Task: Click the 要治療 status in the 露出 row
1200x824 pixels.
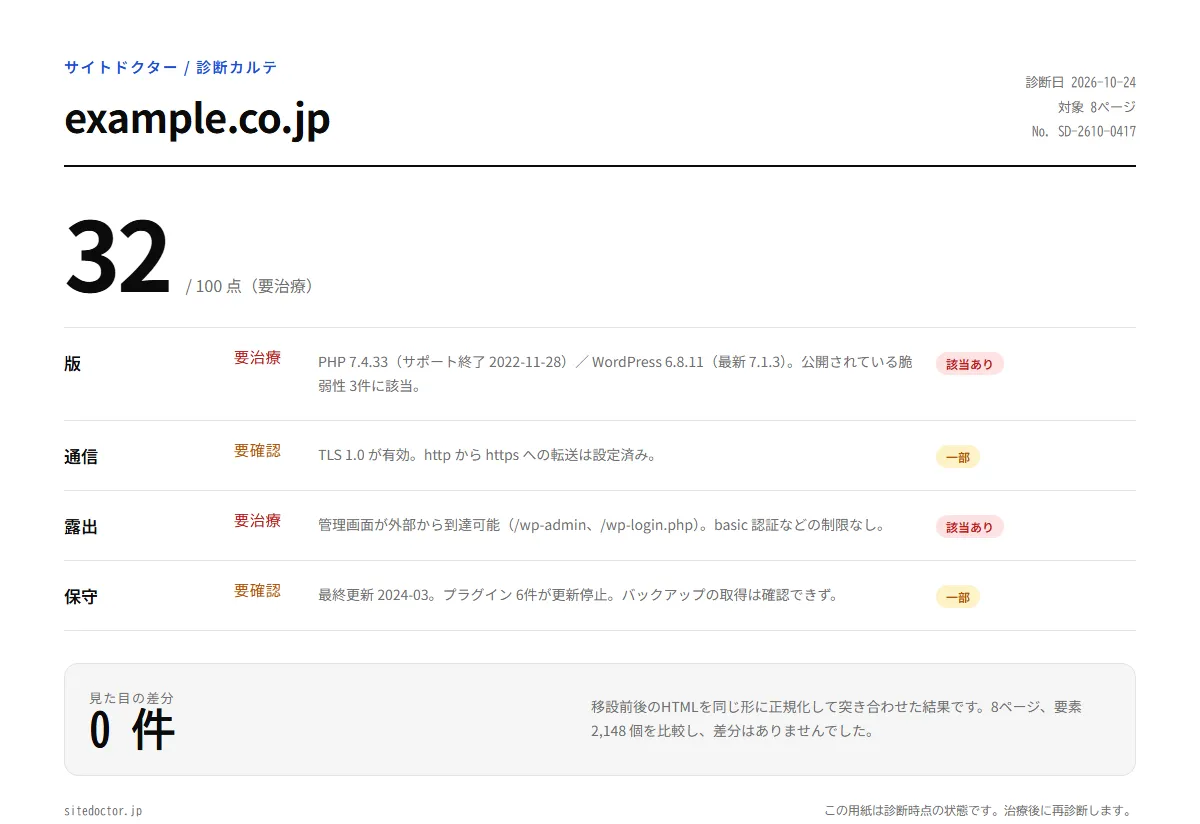Action: click(258, 520)
